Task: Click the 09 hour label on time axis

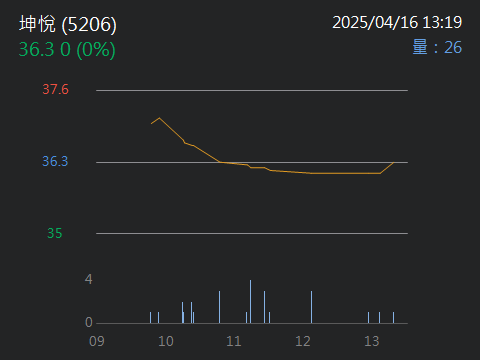Action: click(97, 341)
